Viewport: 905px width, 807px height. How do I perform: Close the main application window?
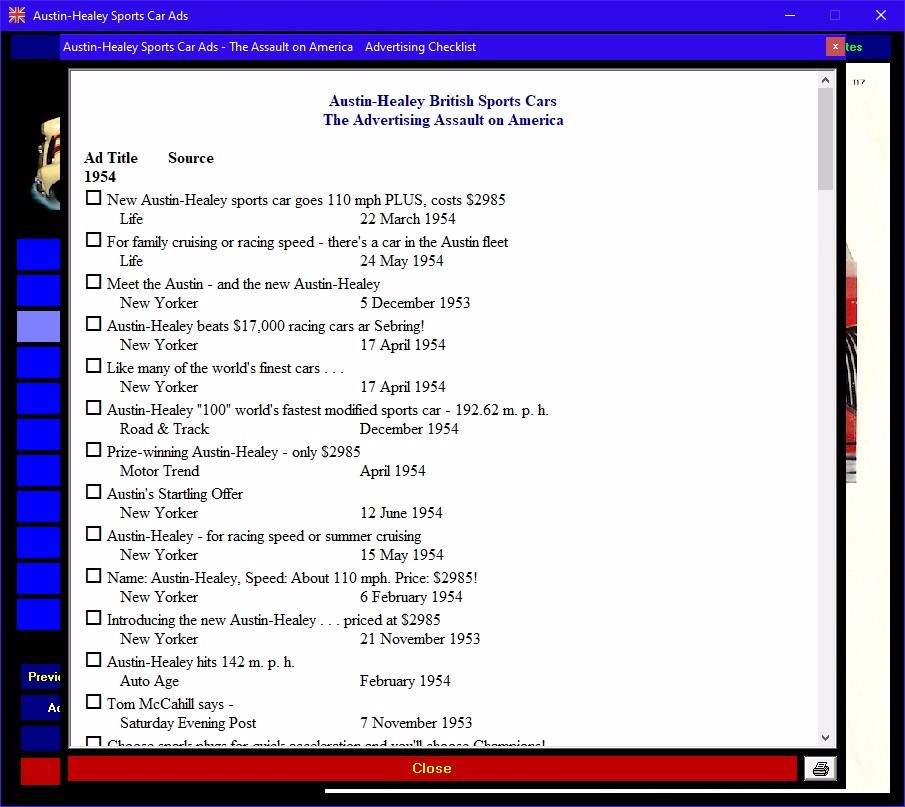pos(881,16)
